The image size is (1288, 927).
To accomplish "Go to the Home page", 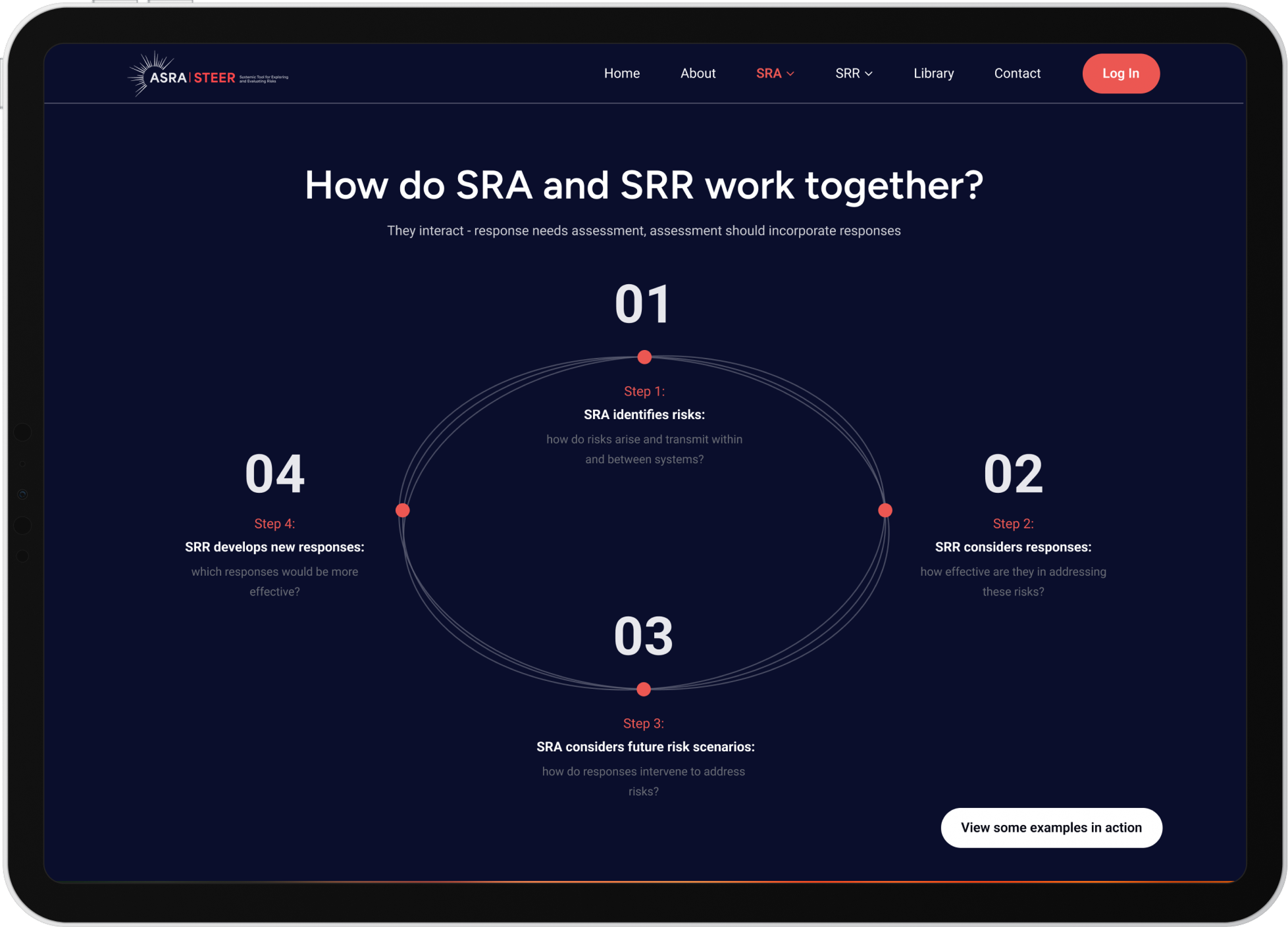I will (x=622, y=73).
